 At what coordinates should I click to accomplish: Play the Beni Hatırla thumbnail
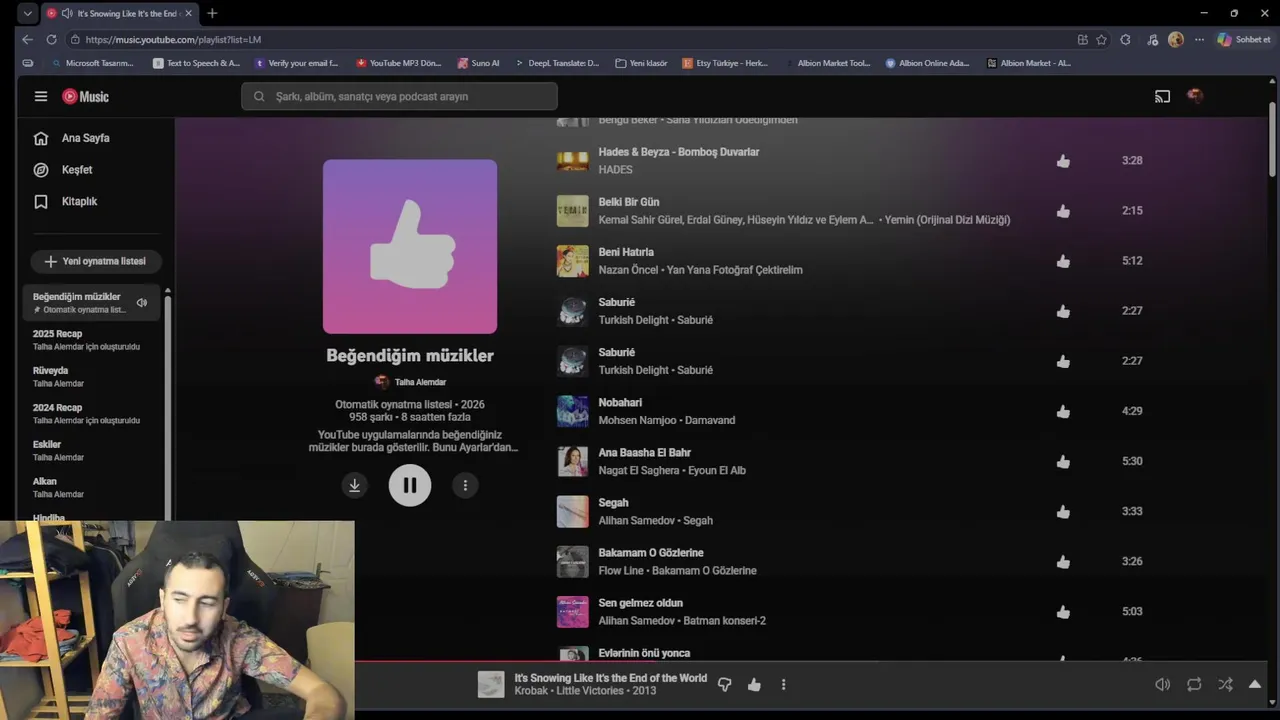click(573, 261)
